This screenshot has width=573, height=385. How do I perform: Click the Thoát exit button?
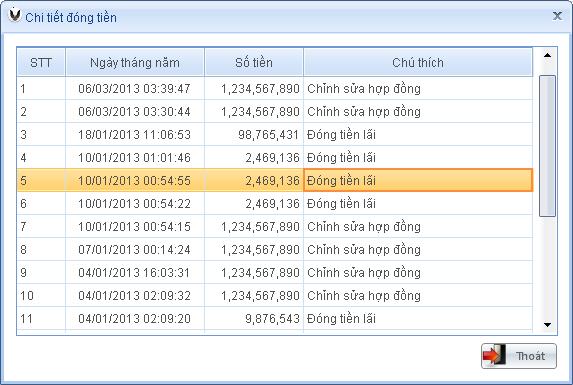[519, 356]
